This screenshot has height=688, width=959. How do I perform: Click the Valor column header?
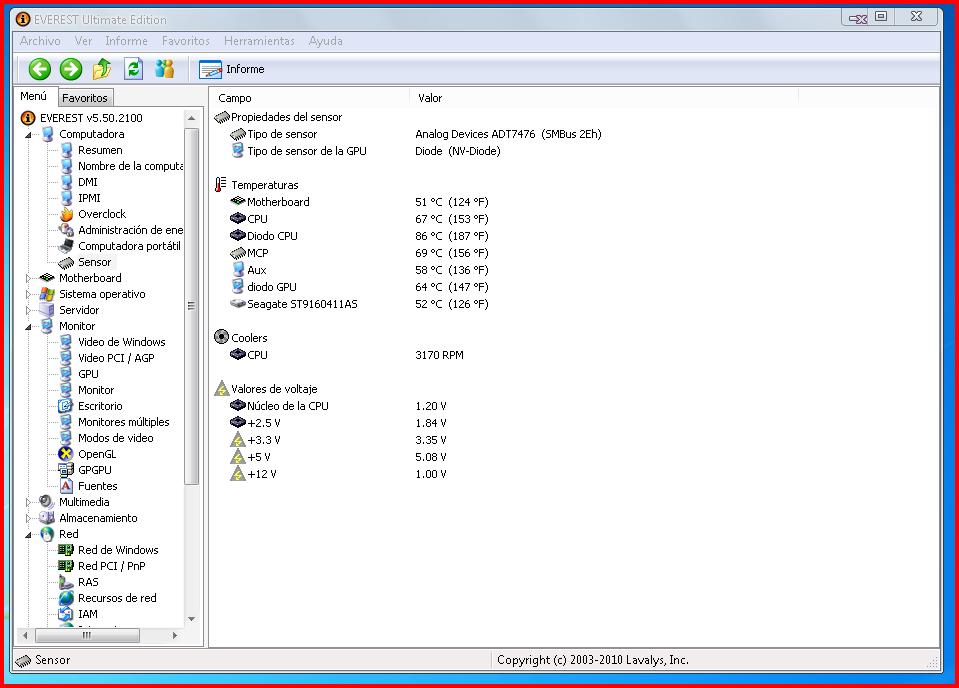(430, 98)
